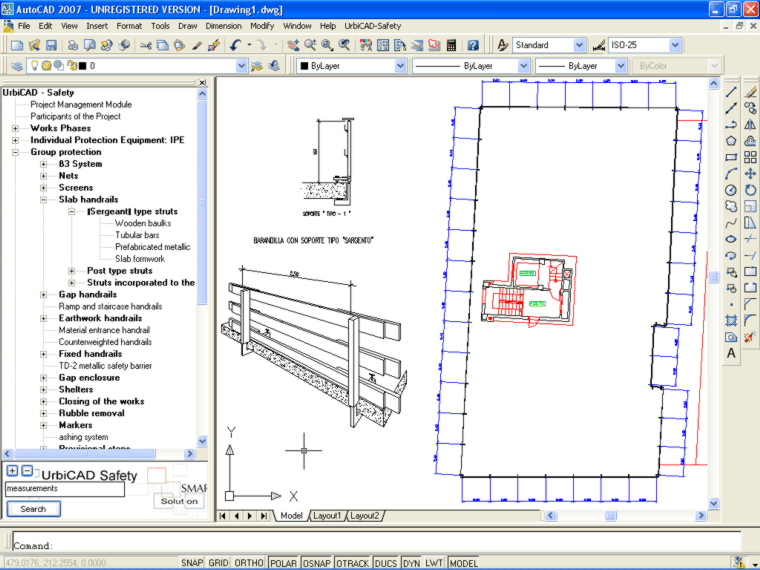The width and height of the screenshot is (760, 570).
Task: Toggle OTRACK in status bar
Action: click(352, 563)
